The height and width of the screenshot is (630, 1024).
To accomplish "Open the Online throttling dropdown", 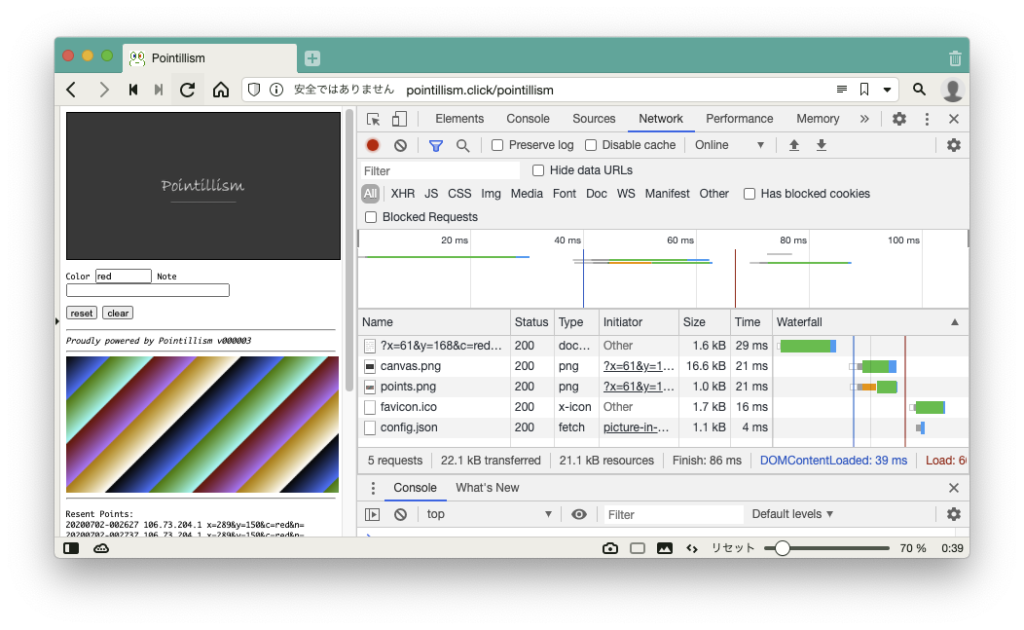I will pos(729,145).
